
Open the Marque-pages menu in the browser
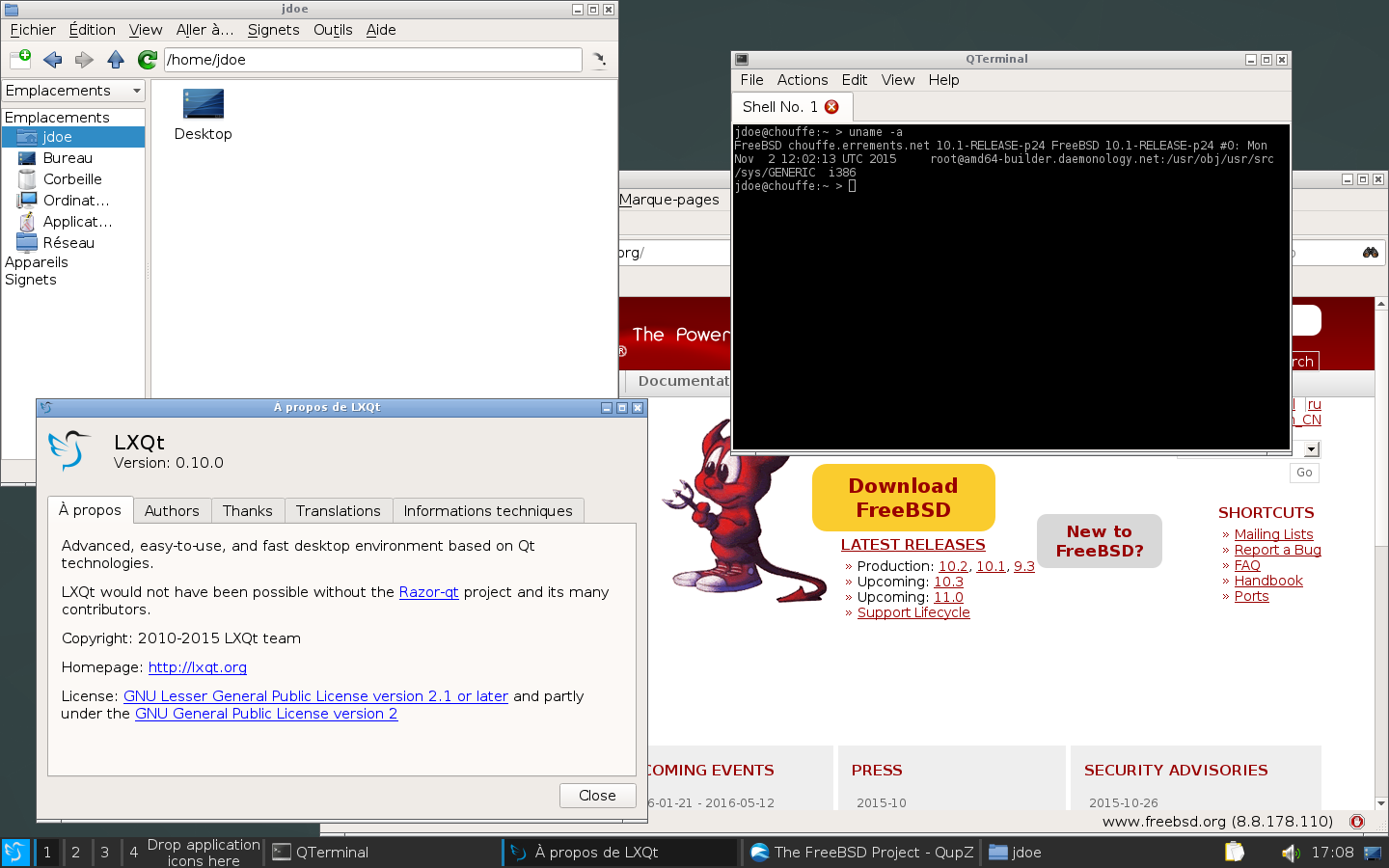tap(669, 200)
